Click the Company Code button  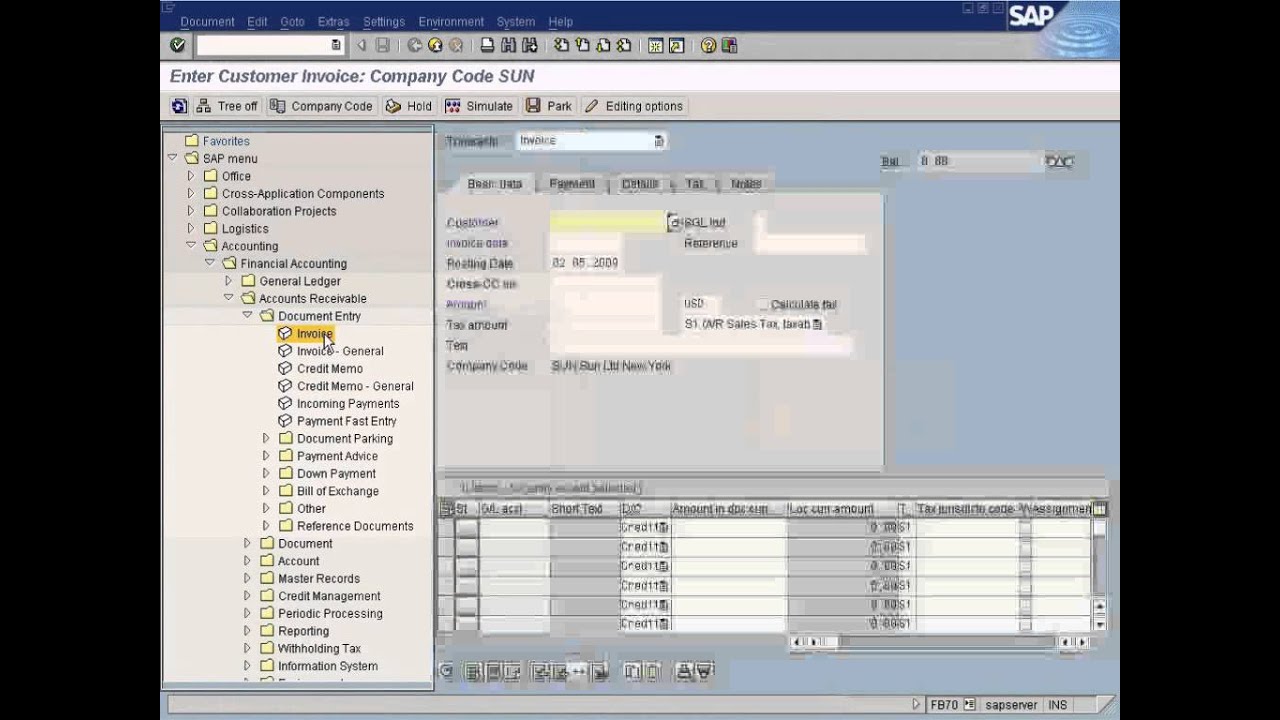coord(321,106)
